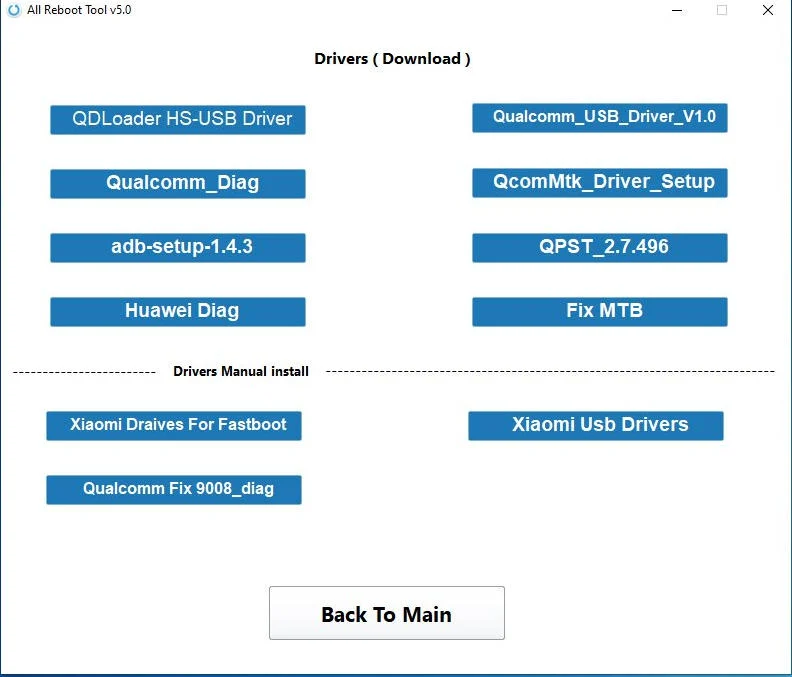The height and width of the screenshot is (677, 792).
Task: Close the All Reboot Tool window
Action: pyautogui.click(x=768, y=10)
